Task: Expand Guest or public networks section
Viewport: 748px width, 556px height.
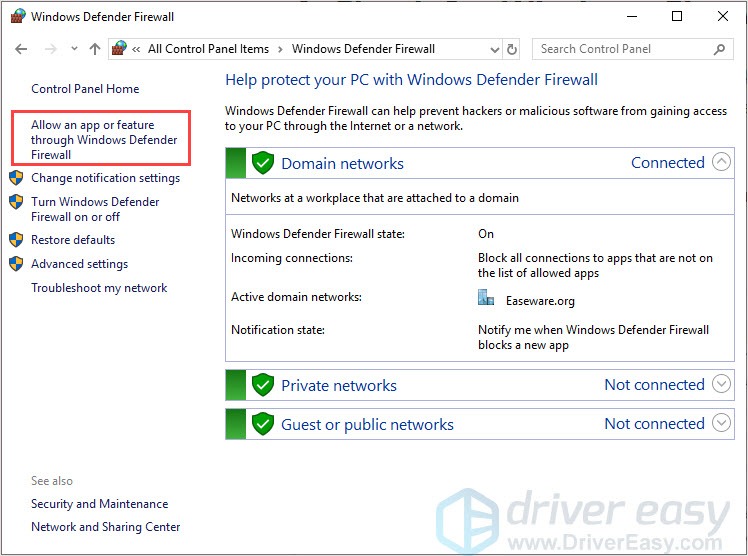Action: pyautogui.click(x=721, y=423)
